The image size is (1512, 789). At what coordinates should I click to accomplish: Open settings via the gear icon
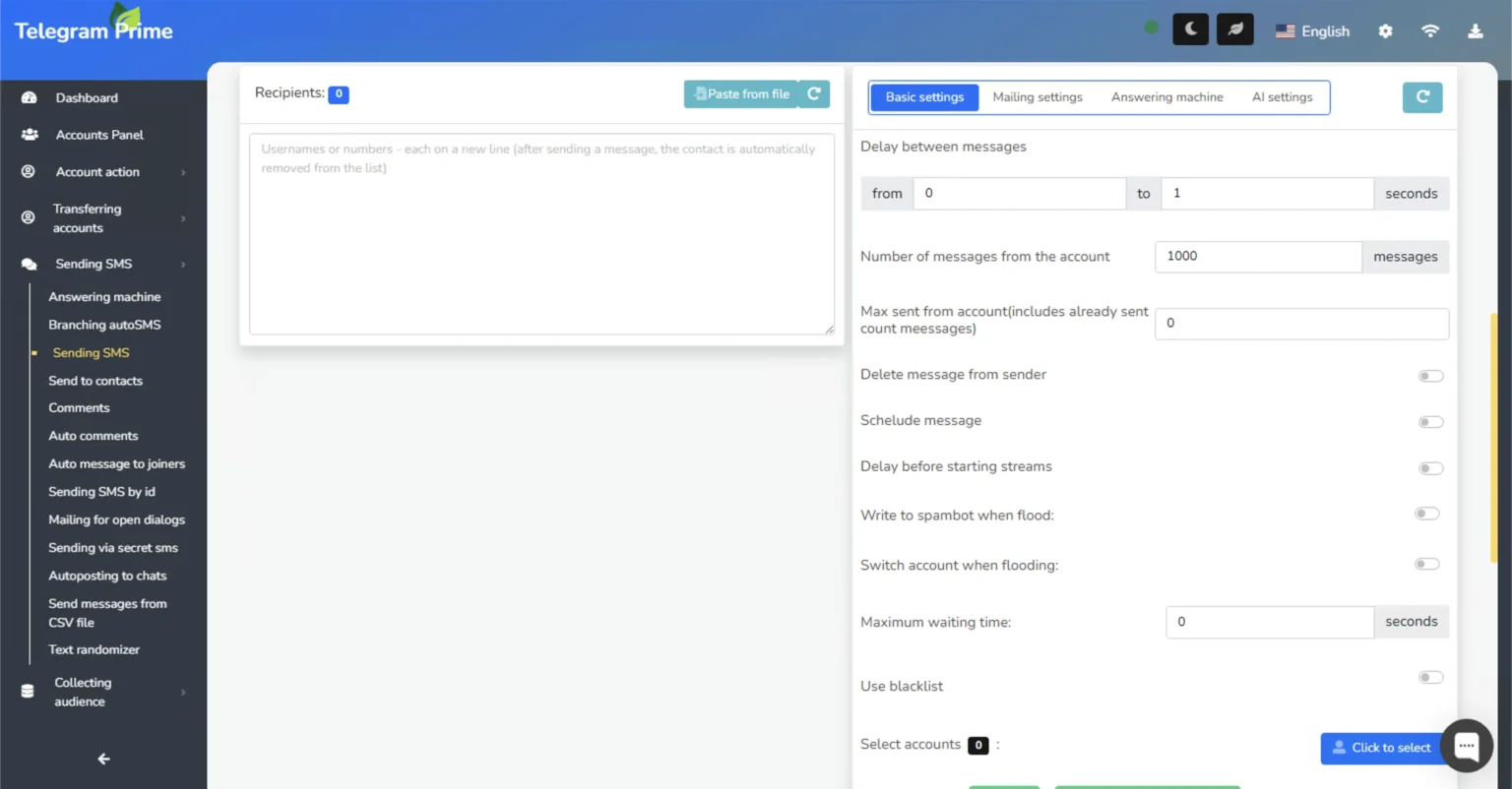tap(1385, 30)
